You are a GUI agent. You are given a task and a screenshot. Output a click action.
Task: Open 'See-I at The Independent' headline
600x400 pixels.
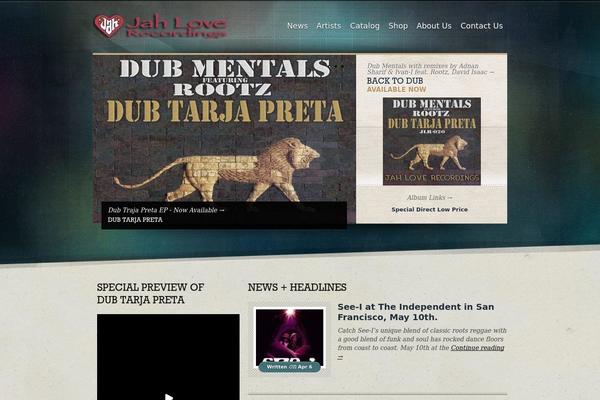coord(416,312)
